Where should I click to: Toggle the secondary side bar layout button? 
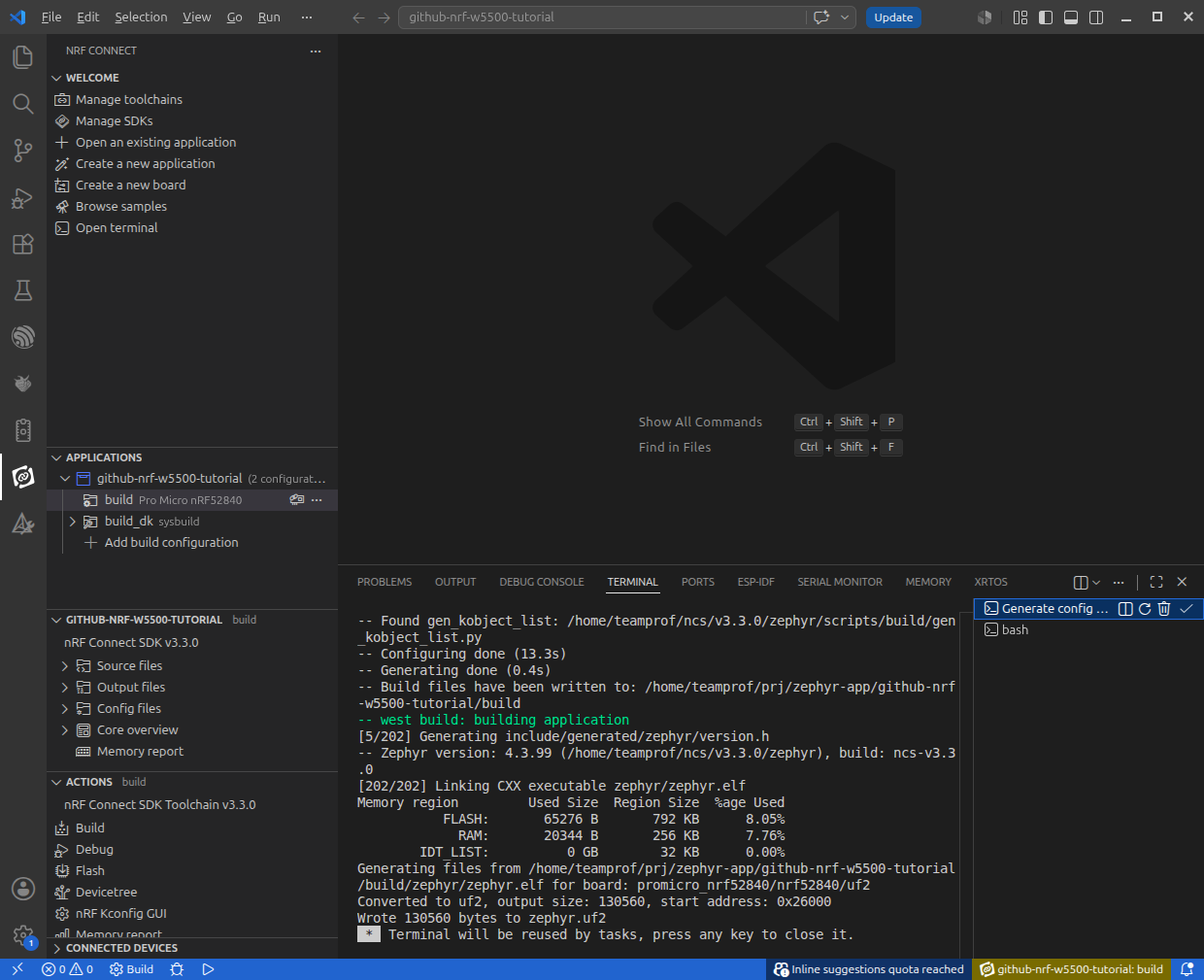click(1096, 17)
